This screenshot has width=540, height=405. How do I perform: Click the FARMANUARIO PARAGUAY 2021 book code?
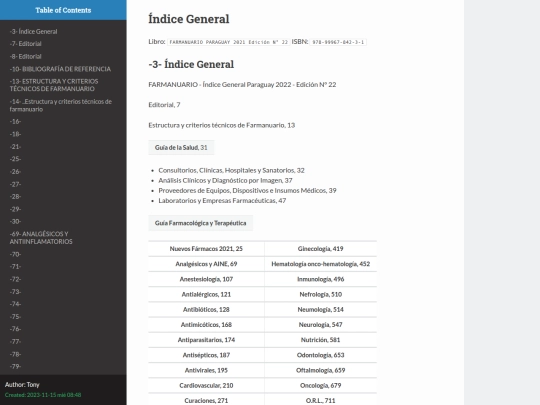pyautogui.click(x=229, y=42)
